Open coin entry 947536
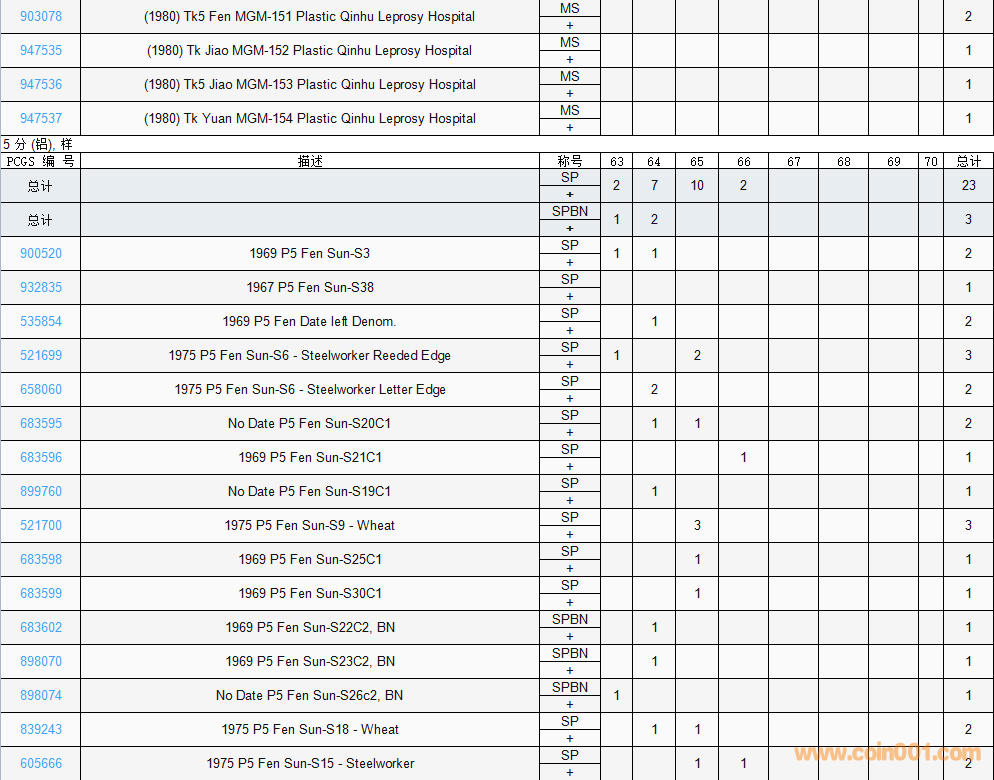Image resolution: width=994 pixels, height=780 pixels. tap(41, 85)
